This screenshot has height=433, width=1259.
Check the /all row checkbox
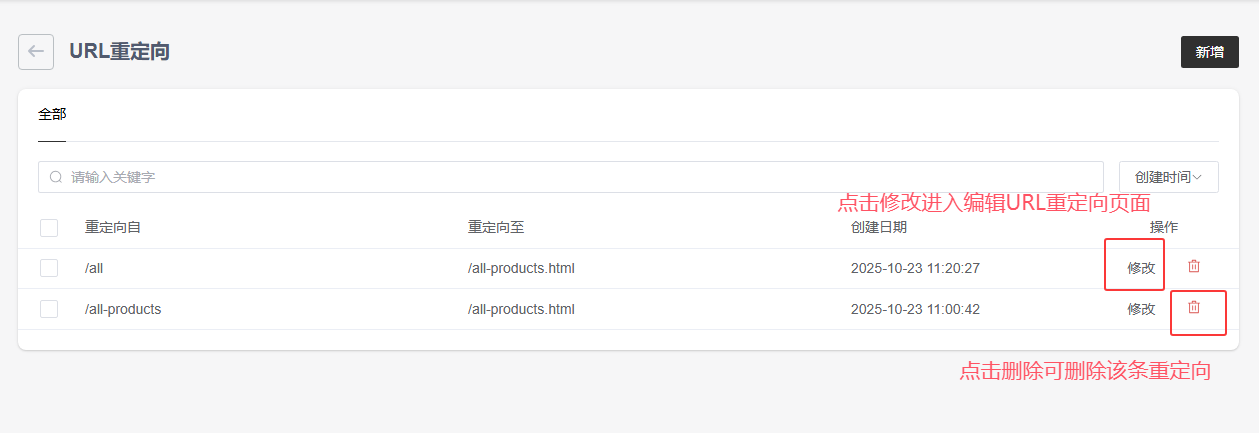[x=49, y=268]
